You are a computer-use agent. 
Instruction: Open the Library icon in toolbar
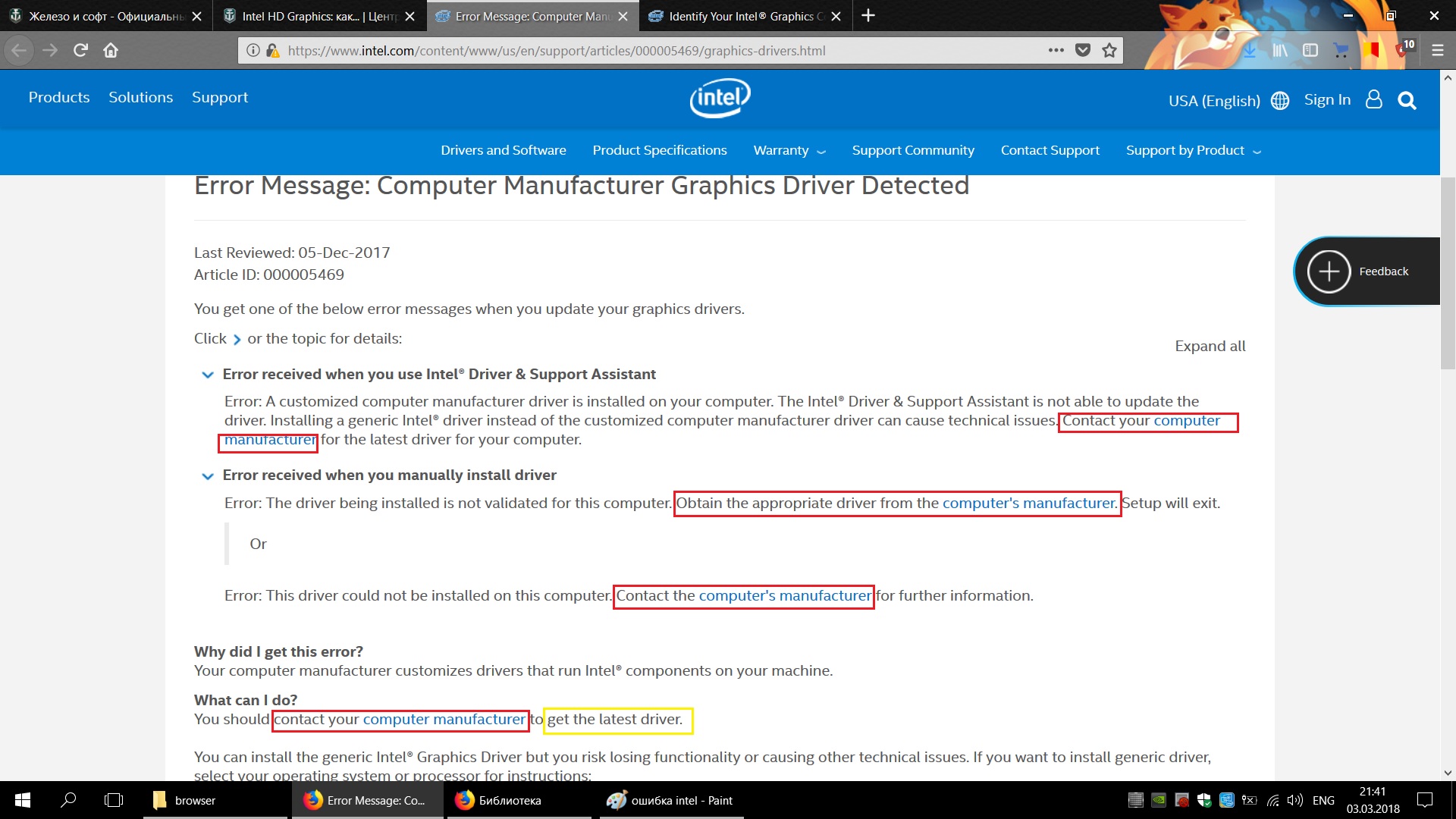click(x=1280, y=50)
